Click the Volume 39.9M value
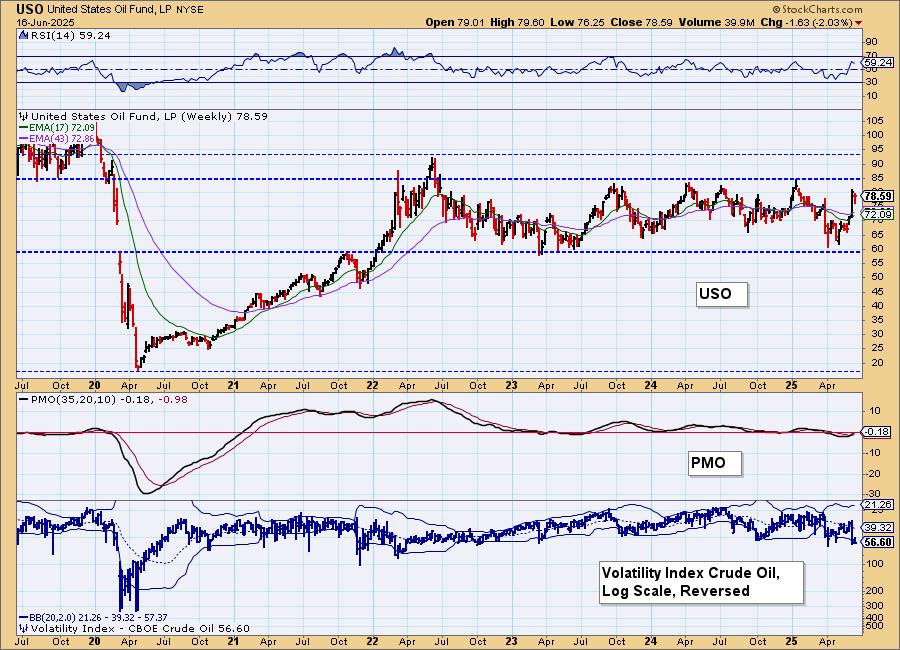This screenshot has height=650, width=900. click(716, 22)
